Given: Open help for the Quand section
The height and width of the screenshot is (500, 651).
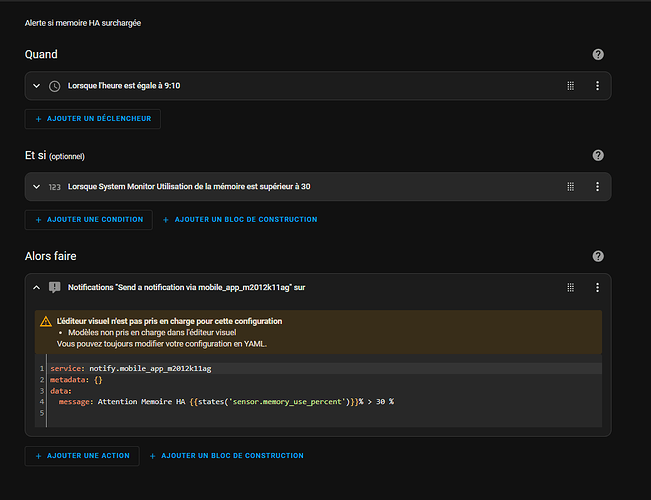Looking at the screenshot, I should pyautogui.click(x=598, y=55).
